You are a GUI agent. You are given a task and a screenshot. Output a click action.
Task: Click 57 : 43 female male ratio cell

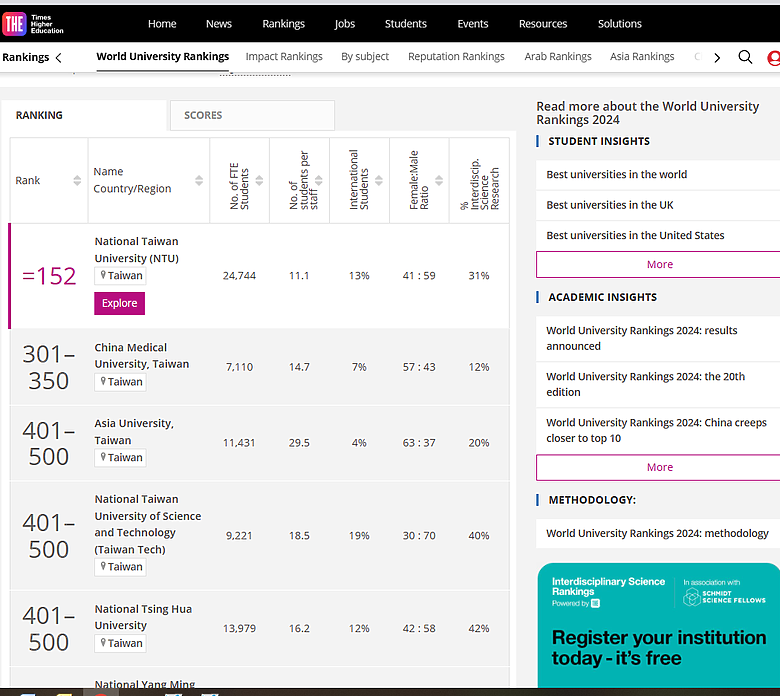(419, 367)
